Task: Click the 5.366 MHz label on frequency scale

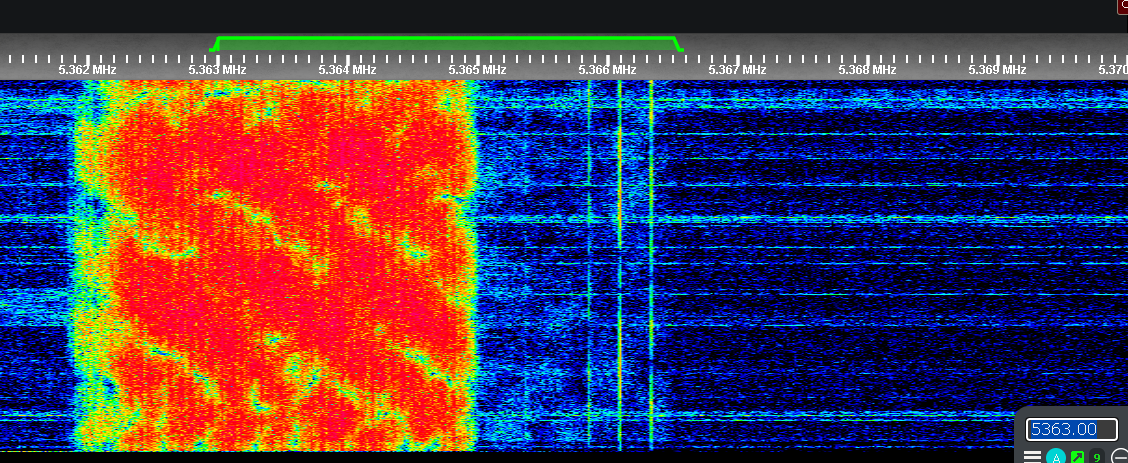Action: [x=607, y=70]
